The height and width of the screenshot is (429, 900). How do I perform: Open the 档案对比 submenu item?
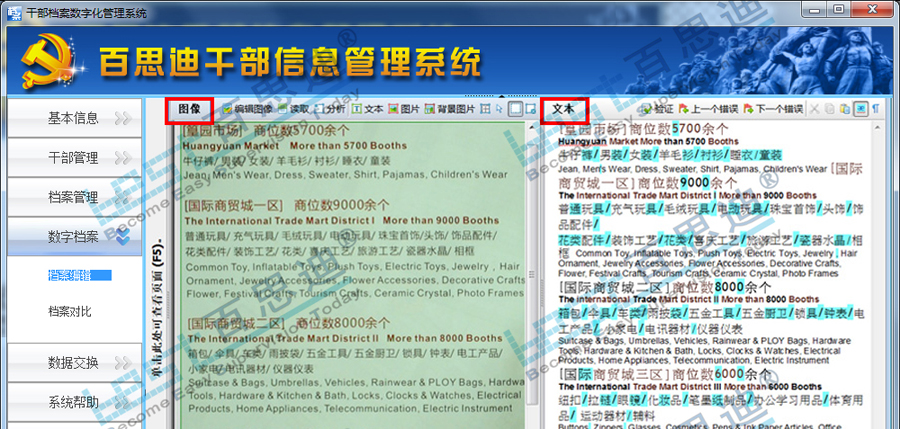coord(69,312)
